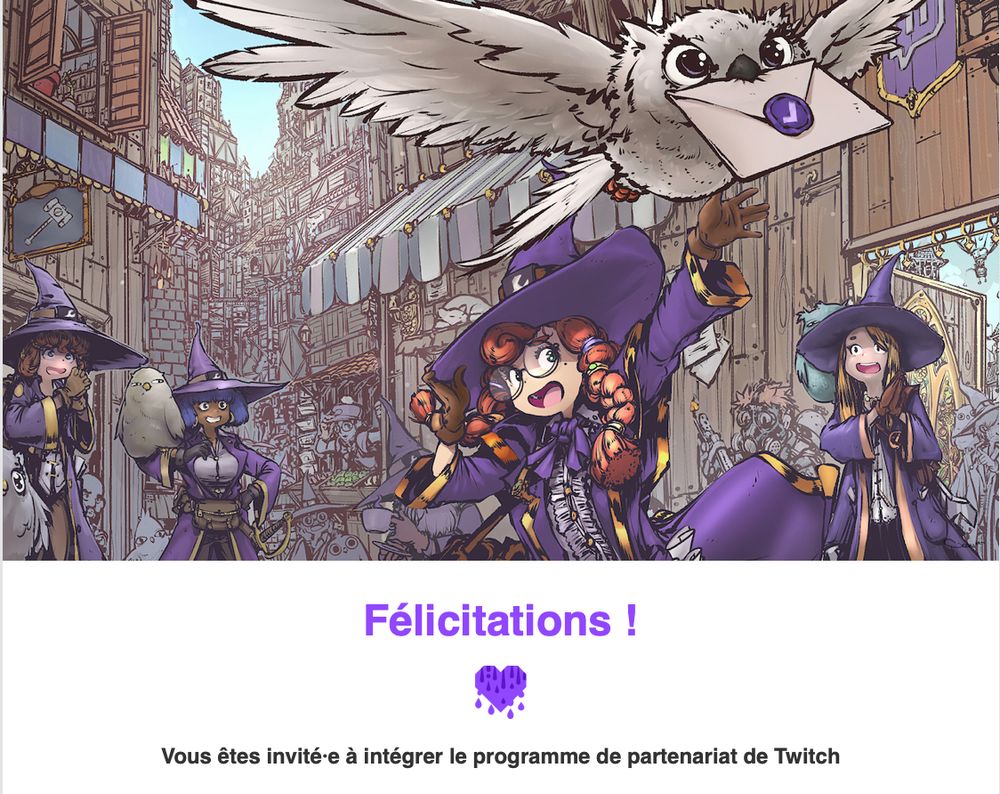The image size is (1000, 794).
Task: Click the leftmost witch with curly hair
Action: coord(54,415)
